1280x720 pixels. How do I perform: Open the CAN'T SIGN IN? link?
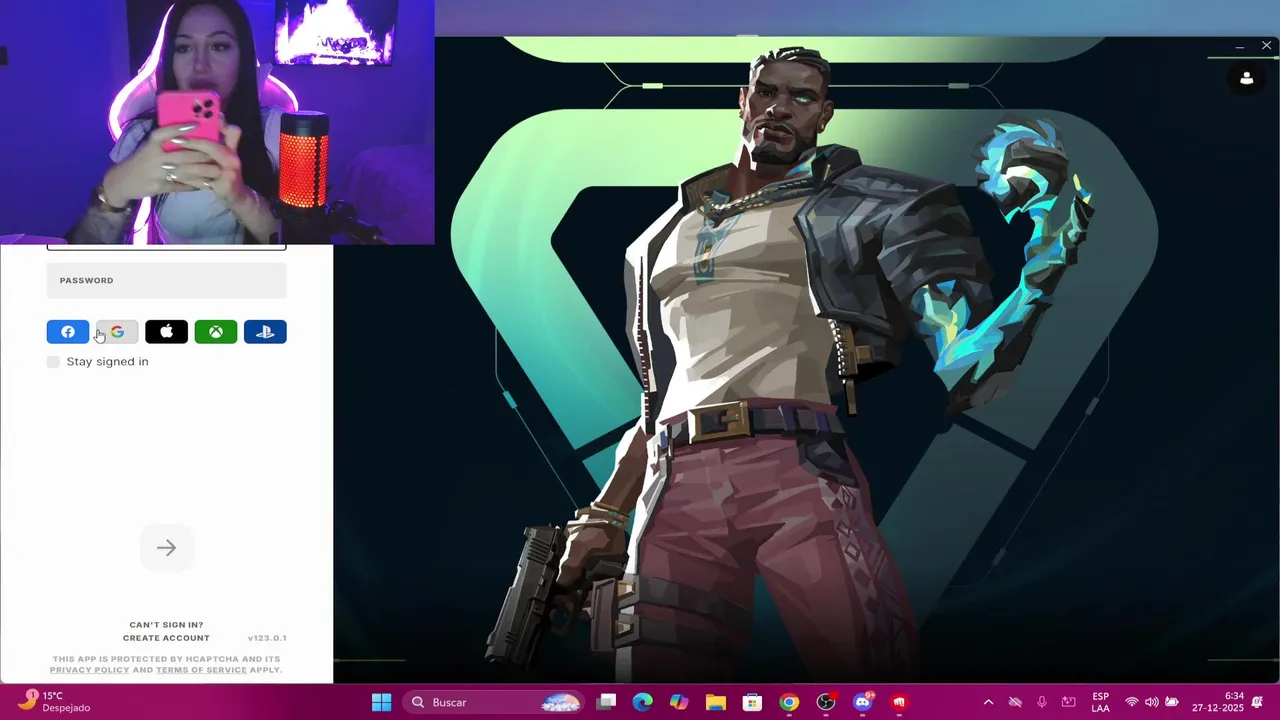pyautogui.click(x=166, y=625)
